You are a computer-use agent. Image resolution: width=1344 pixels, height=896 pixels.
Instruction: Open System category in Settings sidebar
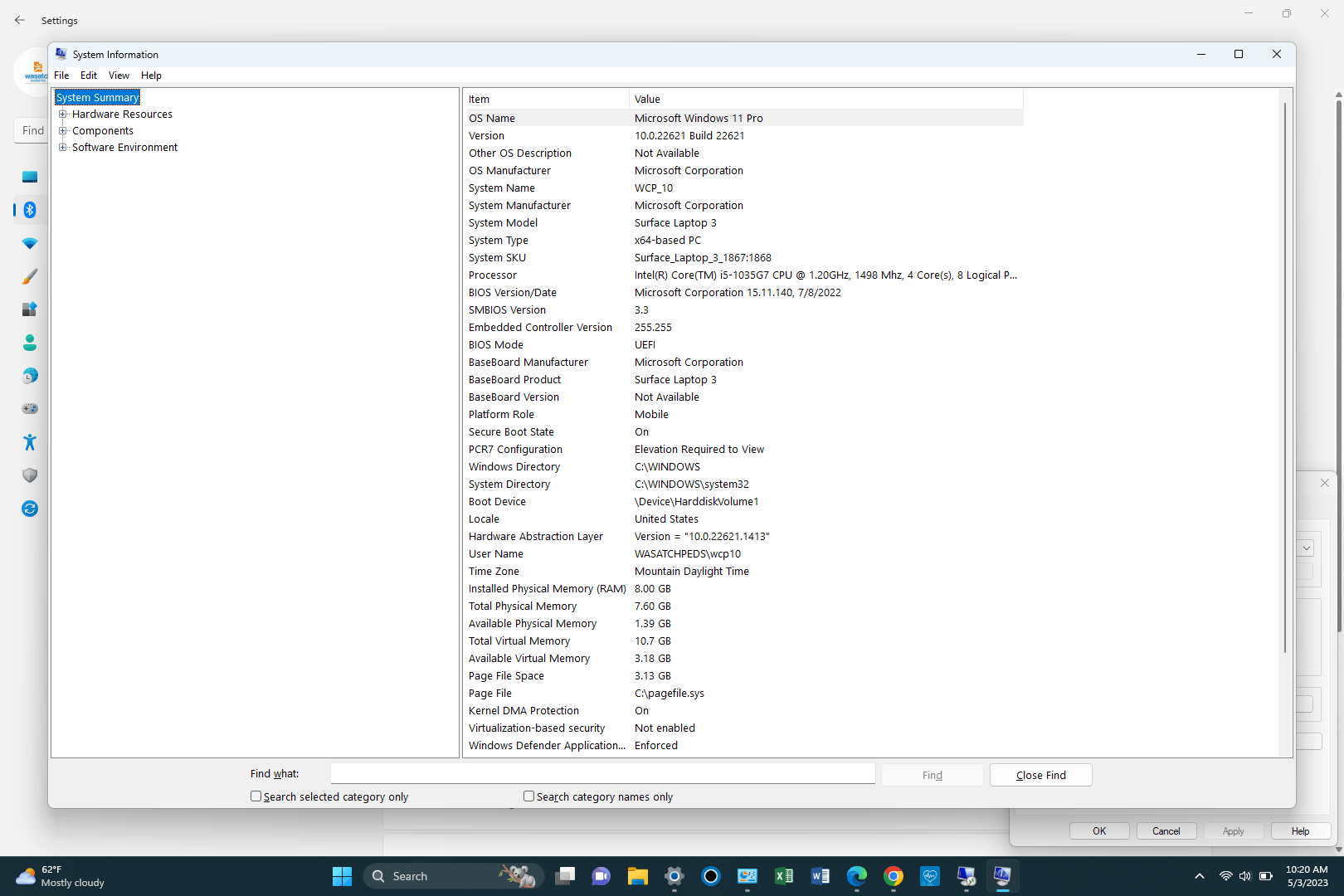[30, 177]
